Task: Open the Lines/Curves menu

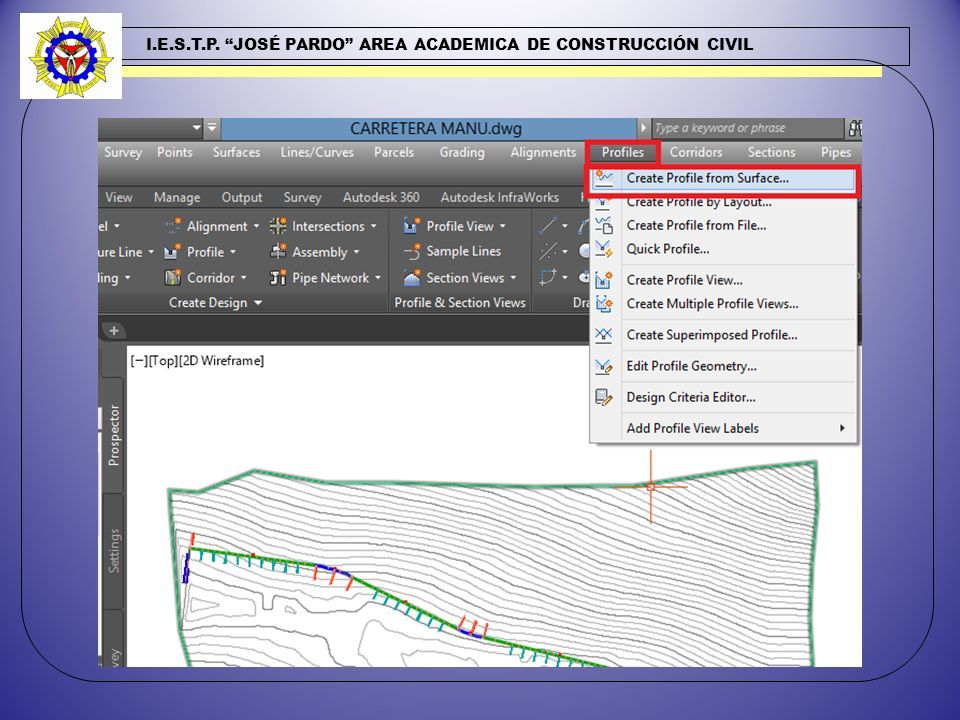Action: 317,152
